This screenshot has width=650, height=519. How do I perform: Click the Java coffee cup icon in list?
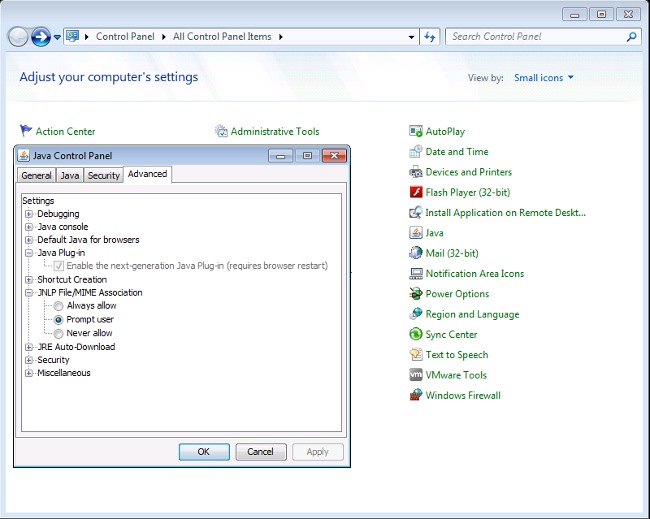pos(416,233)
